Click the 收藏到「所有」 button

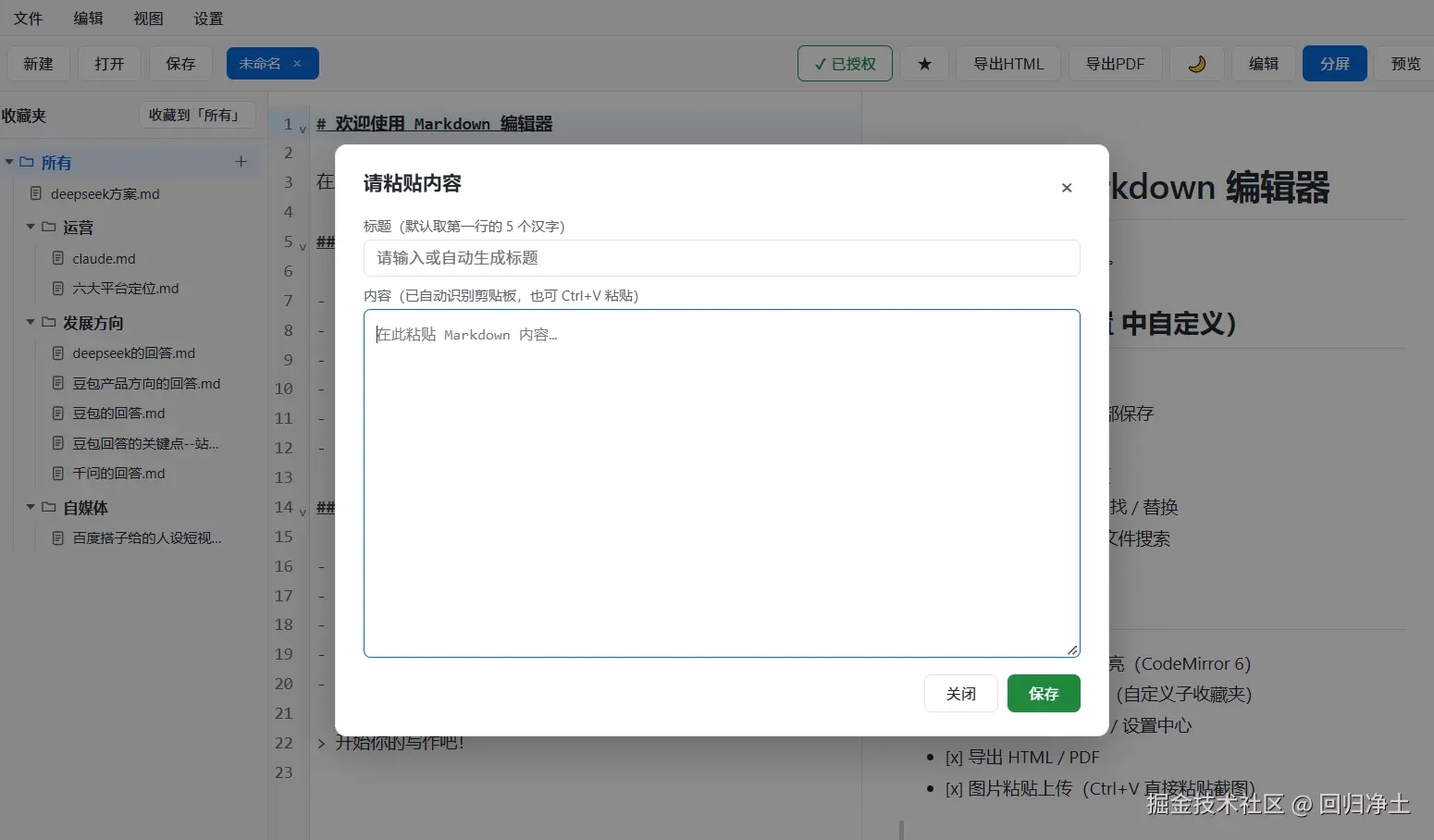(x=197, y=116)
